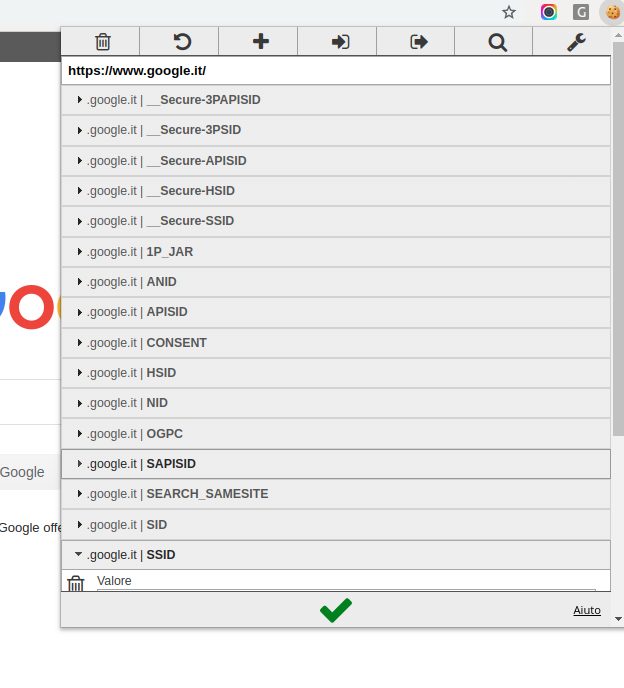Click the reset/undo arrow icon
The image size is (624, 688).
182,42
